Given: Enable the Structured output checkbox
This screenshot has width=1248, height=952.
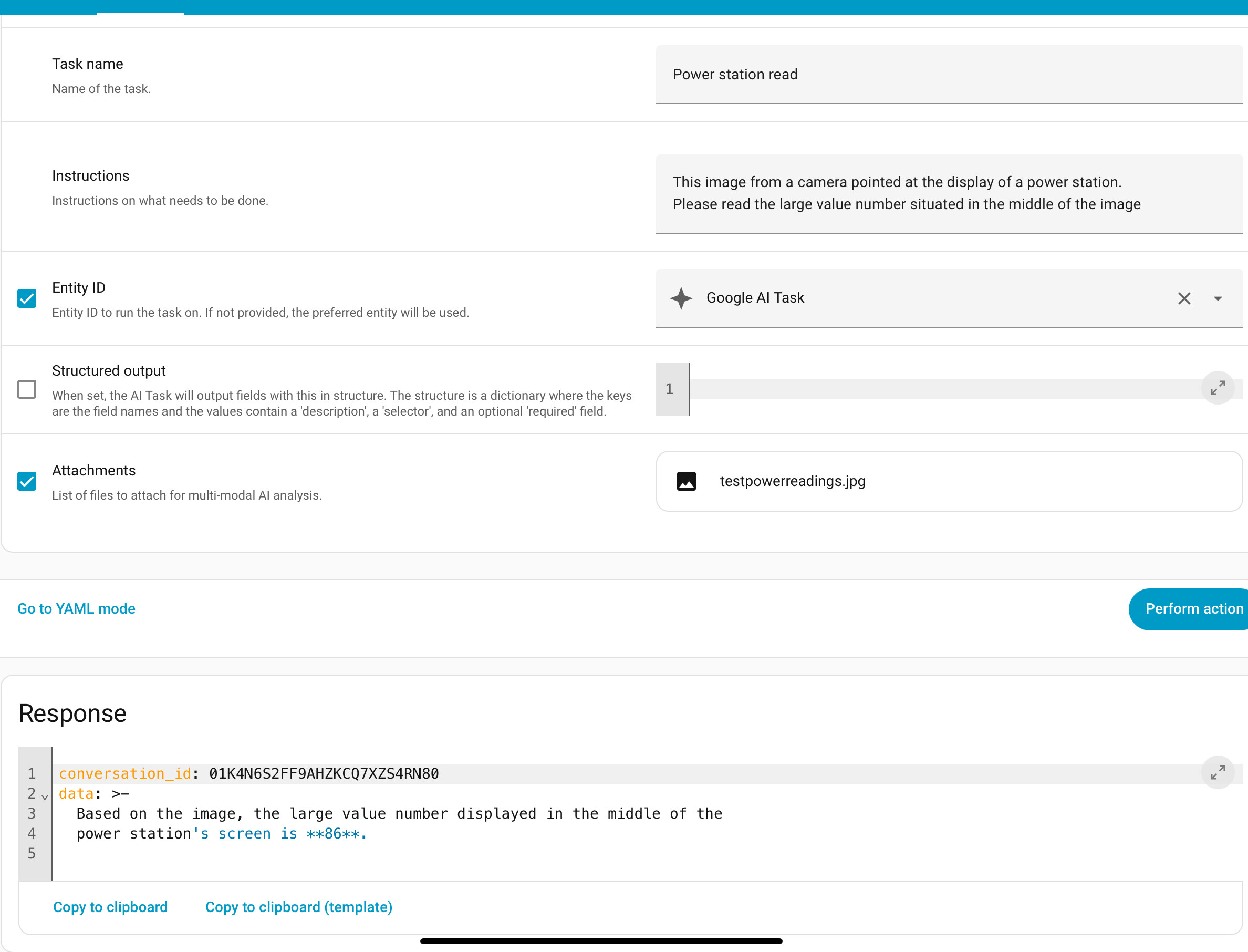Looking at the screenshot, I should point(26,389).
